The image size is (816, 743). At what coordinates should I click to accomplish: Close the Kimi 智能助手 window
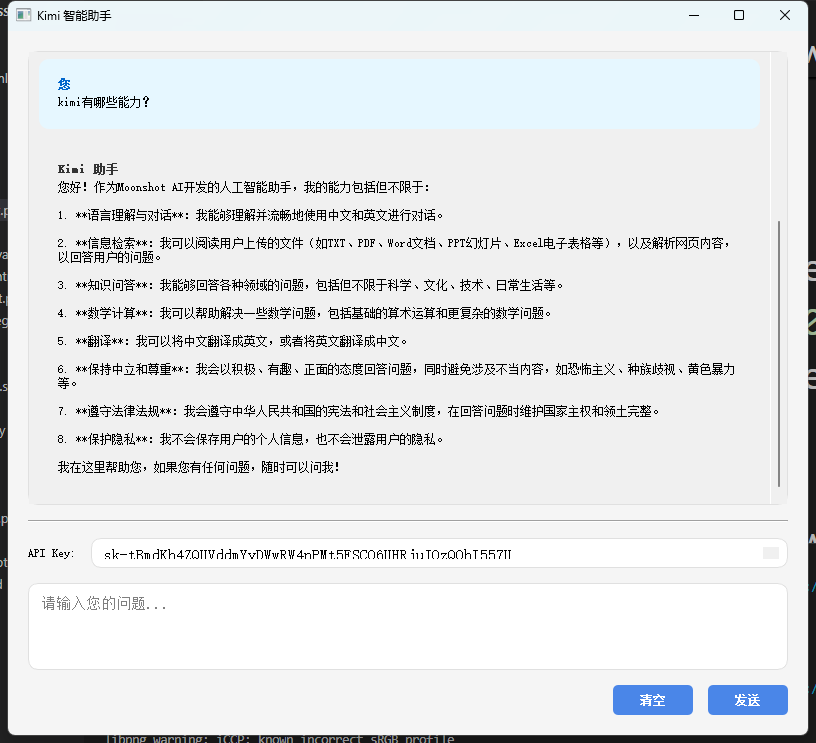(x=785, y=15)
